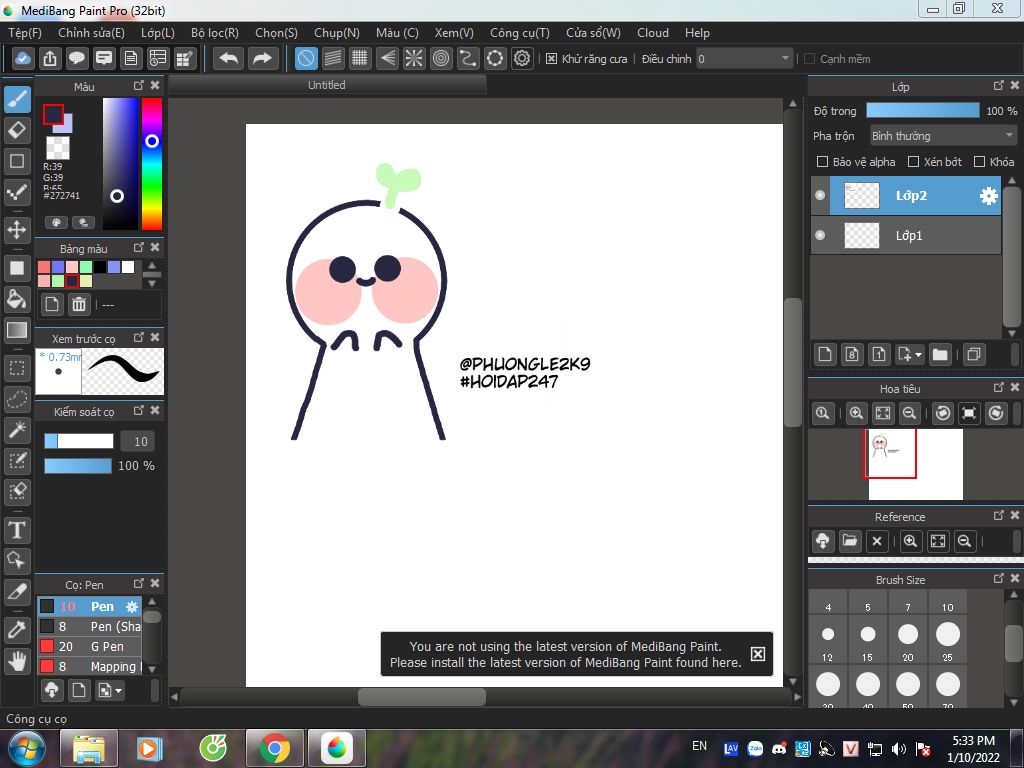Screen dimensions: 1024x768
Task: Select the Gradient tool
Action: [x=18, y=330]
